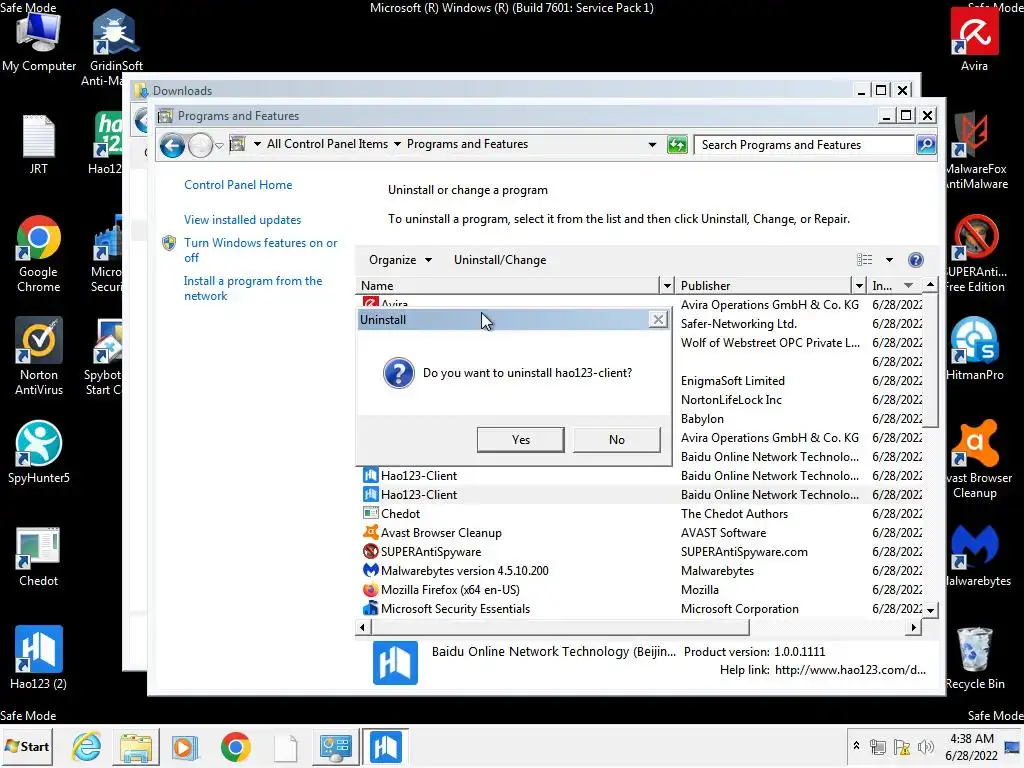Viewport: 1024px width, 768px height.
Task: Click the green Refresh button
Action: click(x=677, y=144)
